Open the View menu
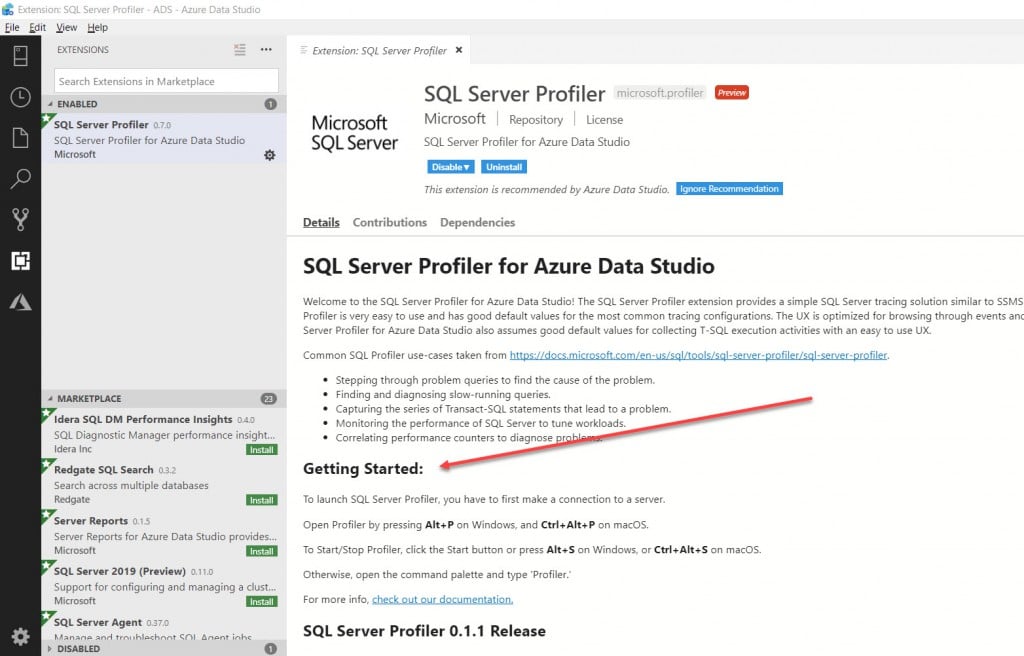 pos(66,27)
